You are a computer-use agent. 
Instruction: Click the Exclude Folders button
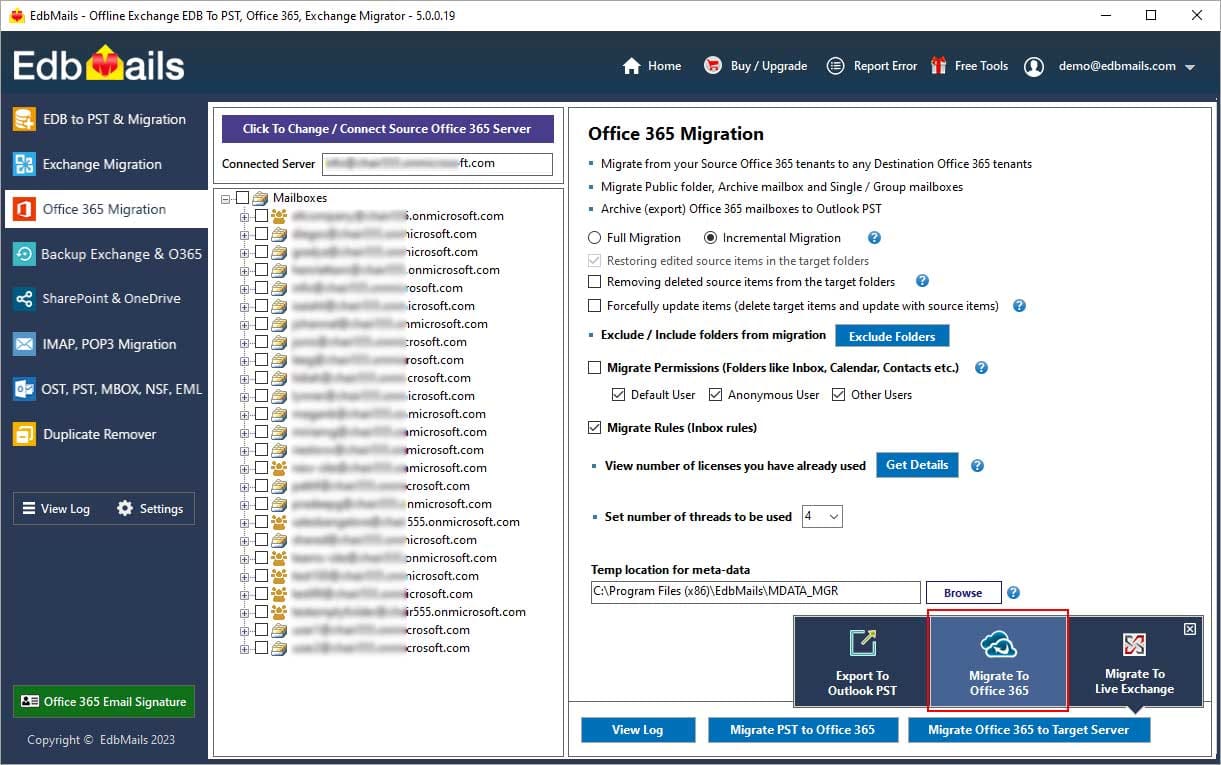[892, 336]
